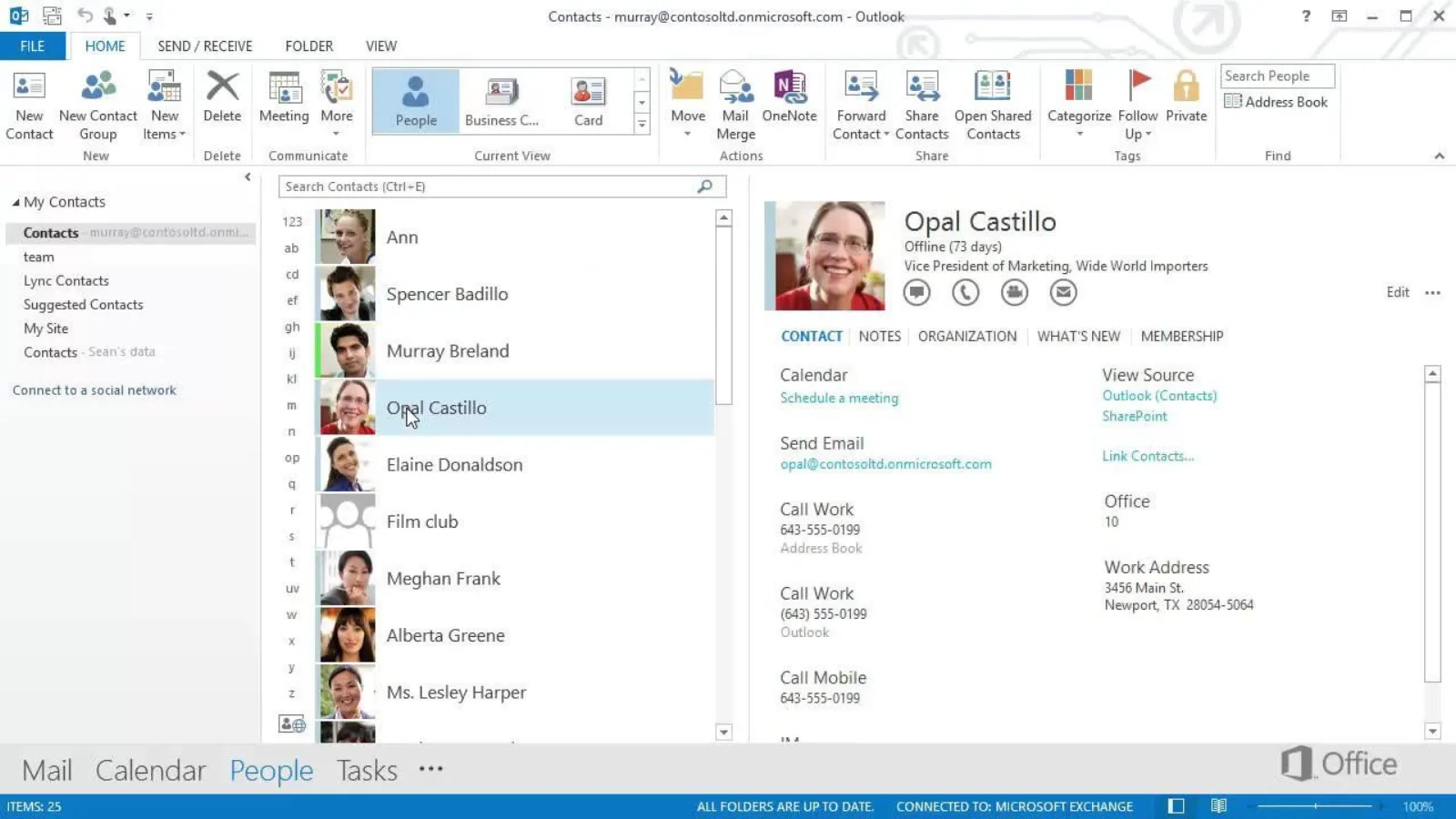Screen dimensions: 1456x819
Task: Open the ORGANIZATION tab
Action: (x=967, y=336)
